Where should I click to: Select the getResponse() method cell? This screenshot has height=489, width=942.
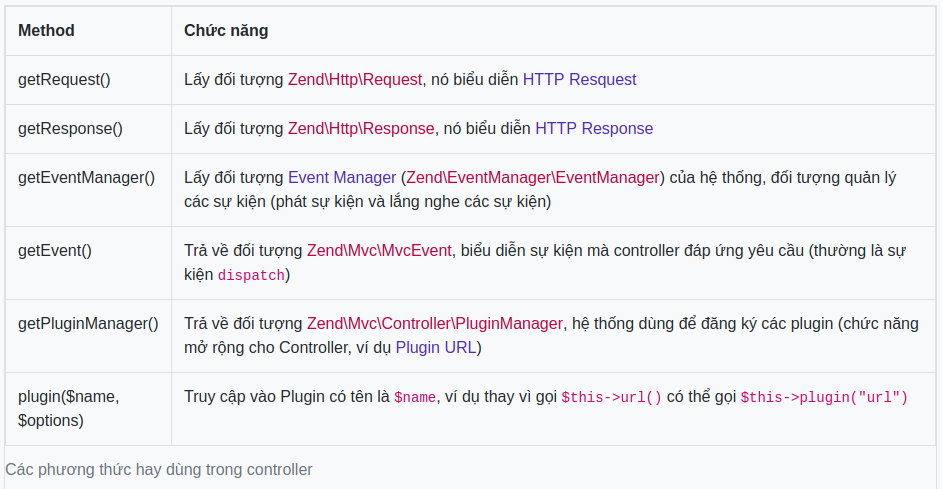point(70,129)
